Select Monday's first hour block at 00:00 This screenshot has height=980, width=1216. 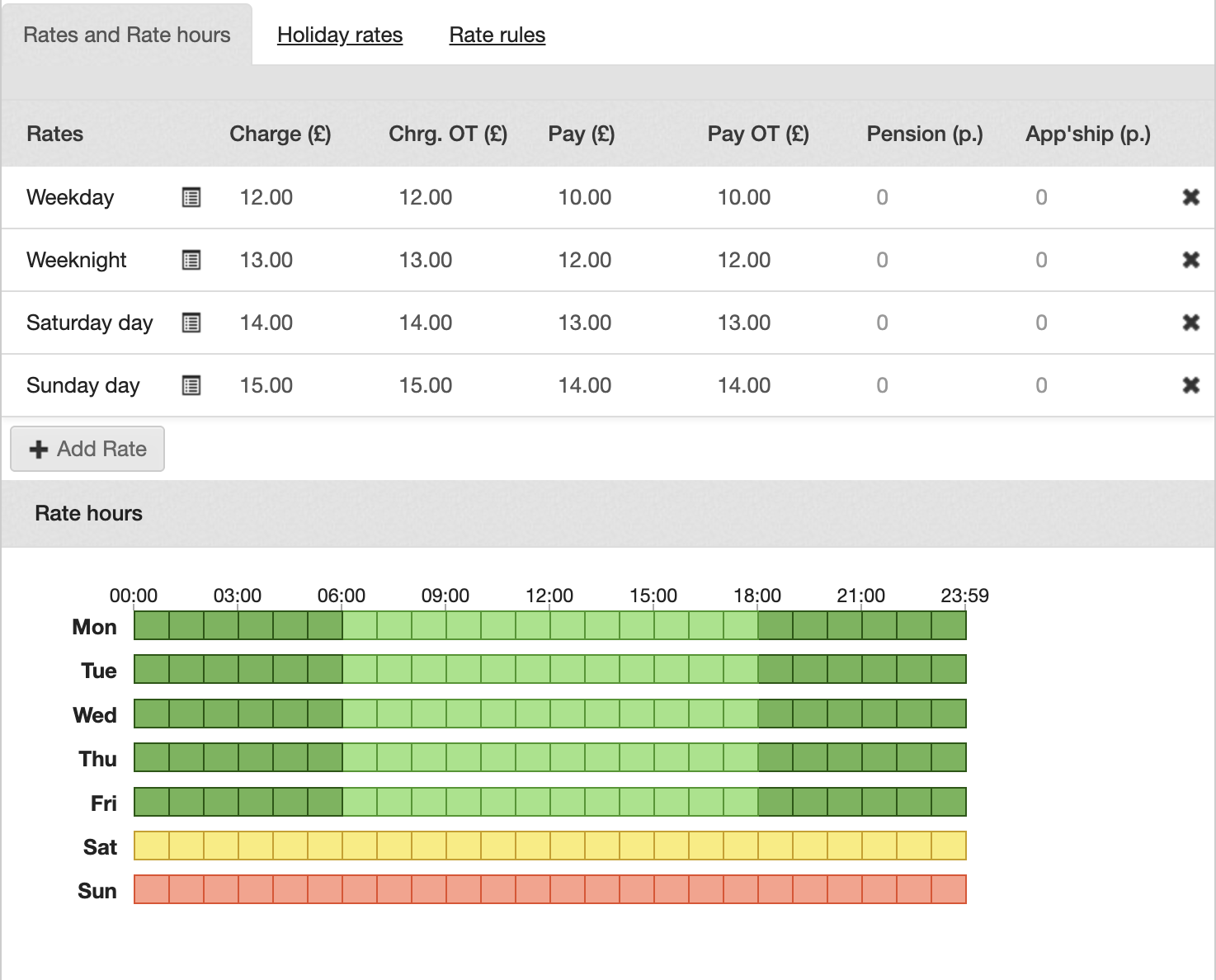click(x=152, y=626)
